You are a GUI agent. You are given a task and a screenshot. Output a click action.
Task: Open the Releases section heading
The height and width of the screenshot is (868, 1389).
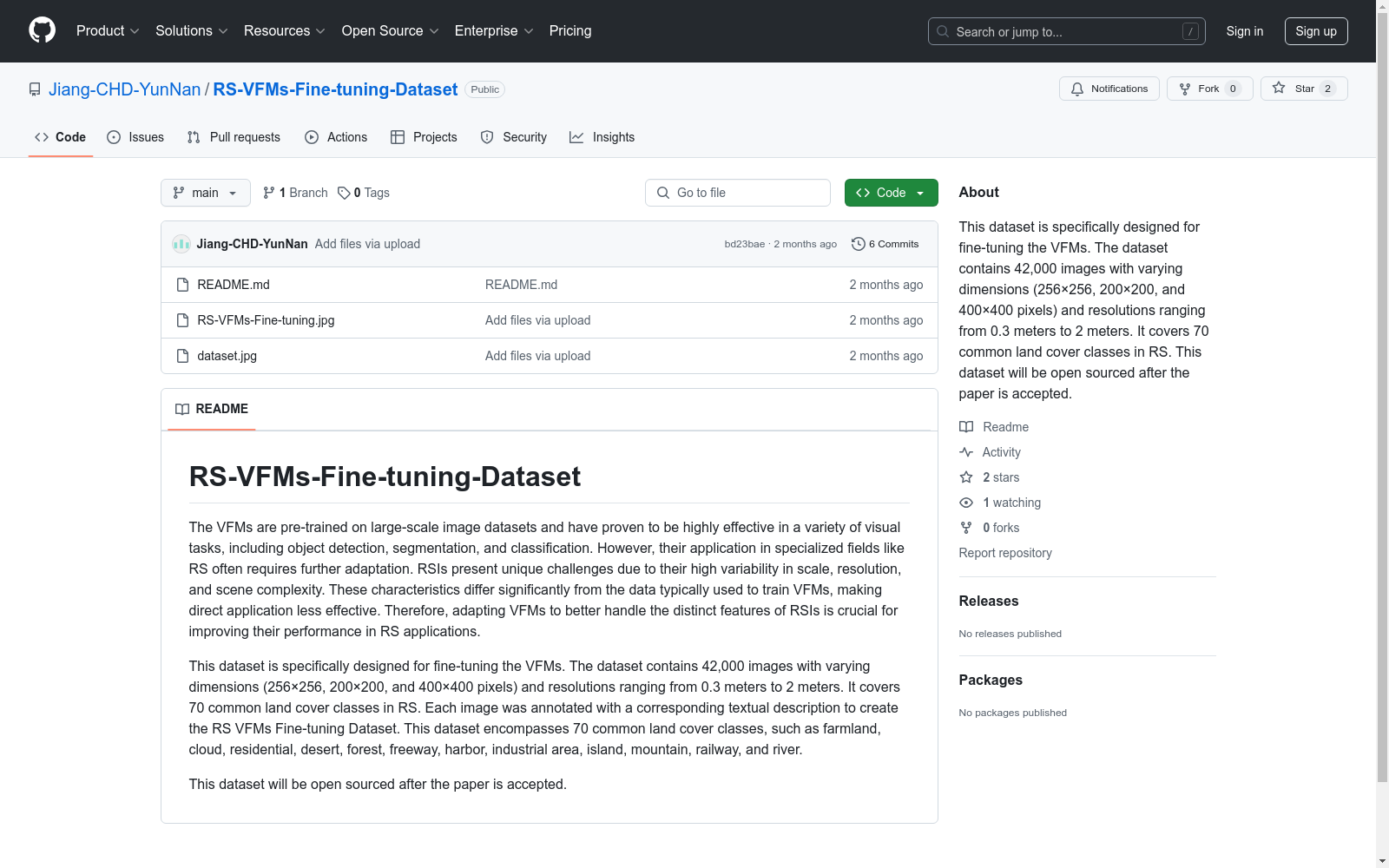989,601
